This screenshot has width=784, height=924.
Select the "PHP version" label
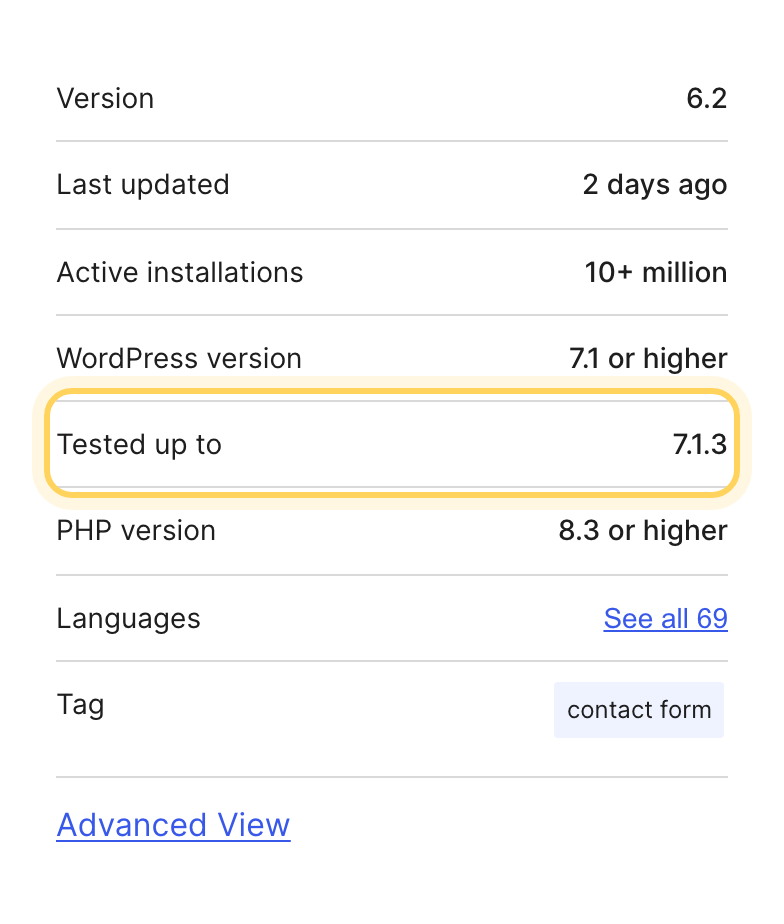coord(136,530)
